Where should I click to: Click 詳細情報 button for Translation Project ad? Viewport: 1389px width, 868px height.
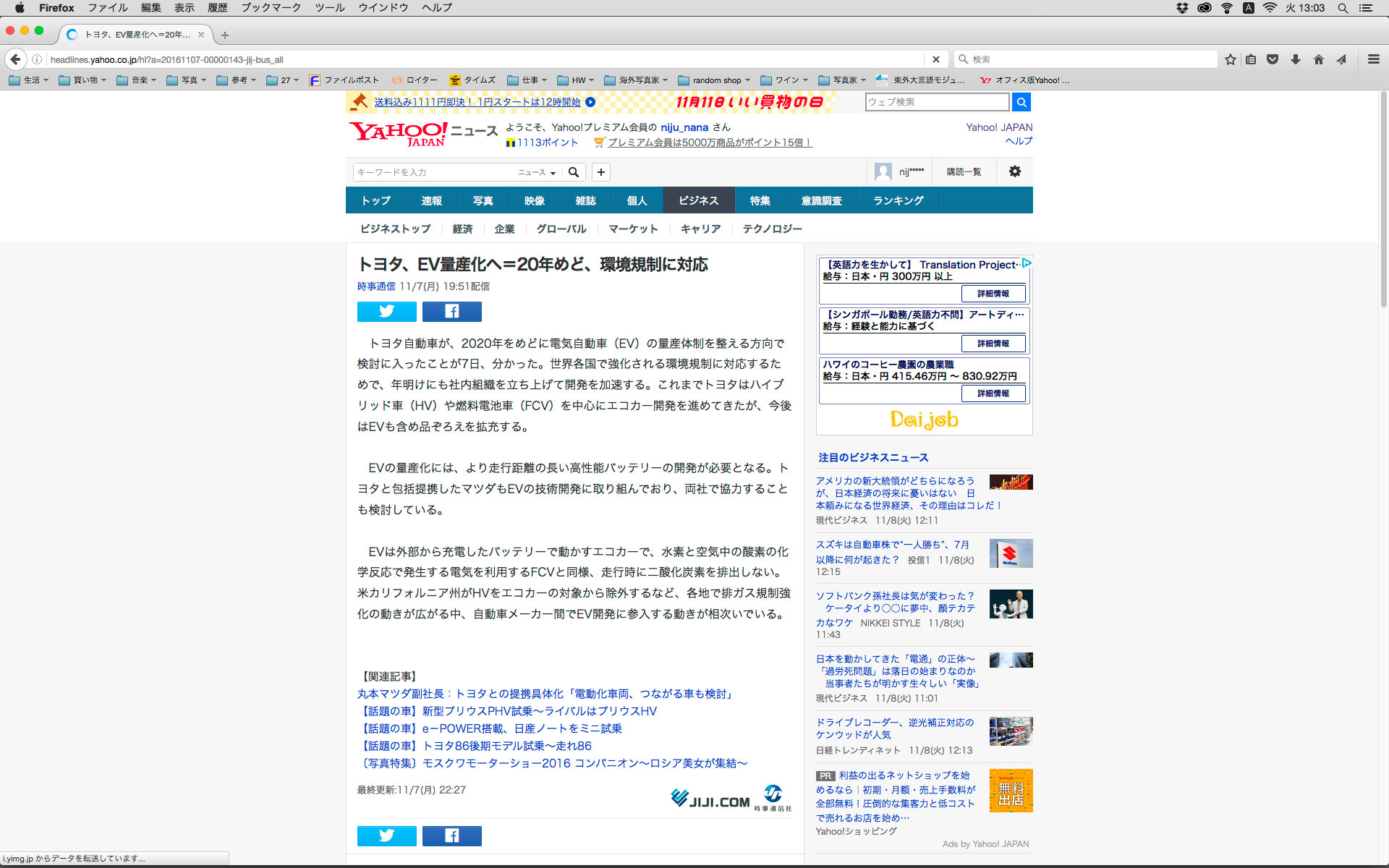coord(993,294)
